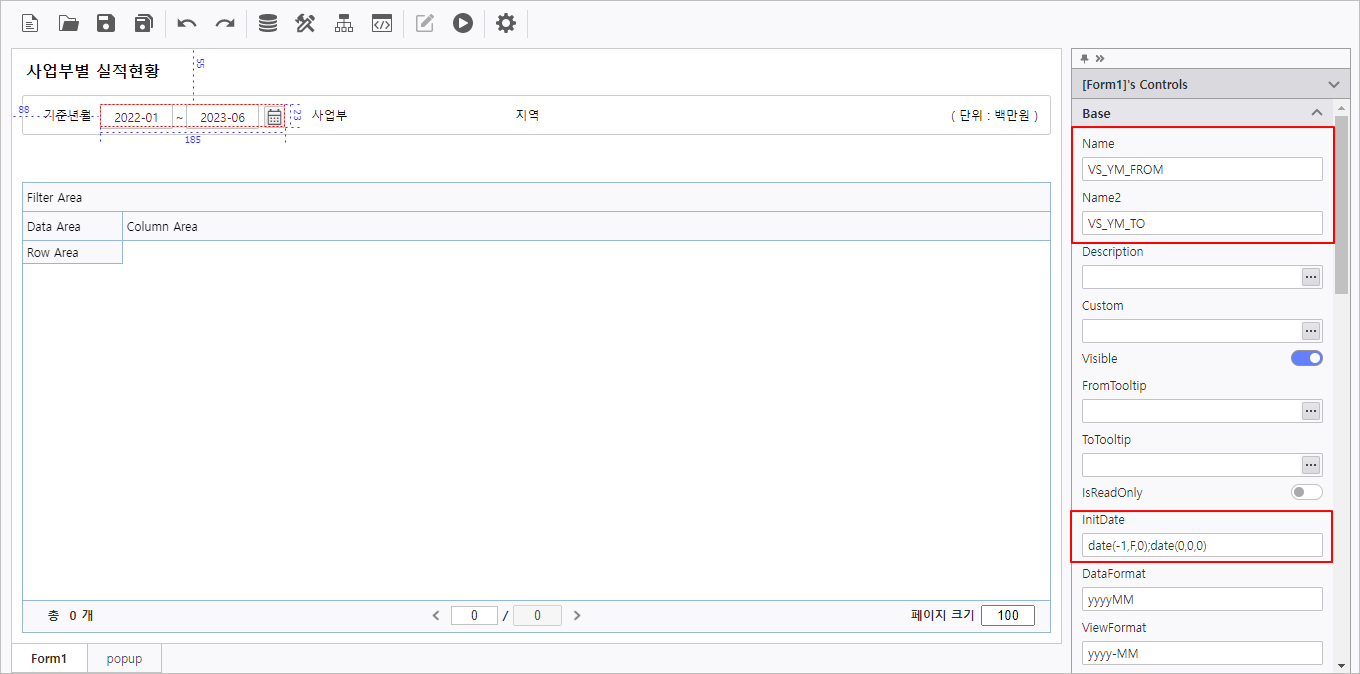Undo the last action
Screen dimensions: 1360x674
187,23
